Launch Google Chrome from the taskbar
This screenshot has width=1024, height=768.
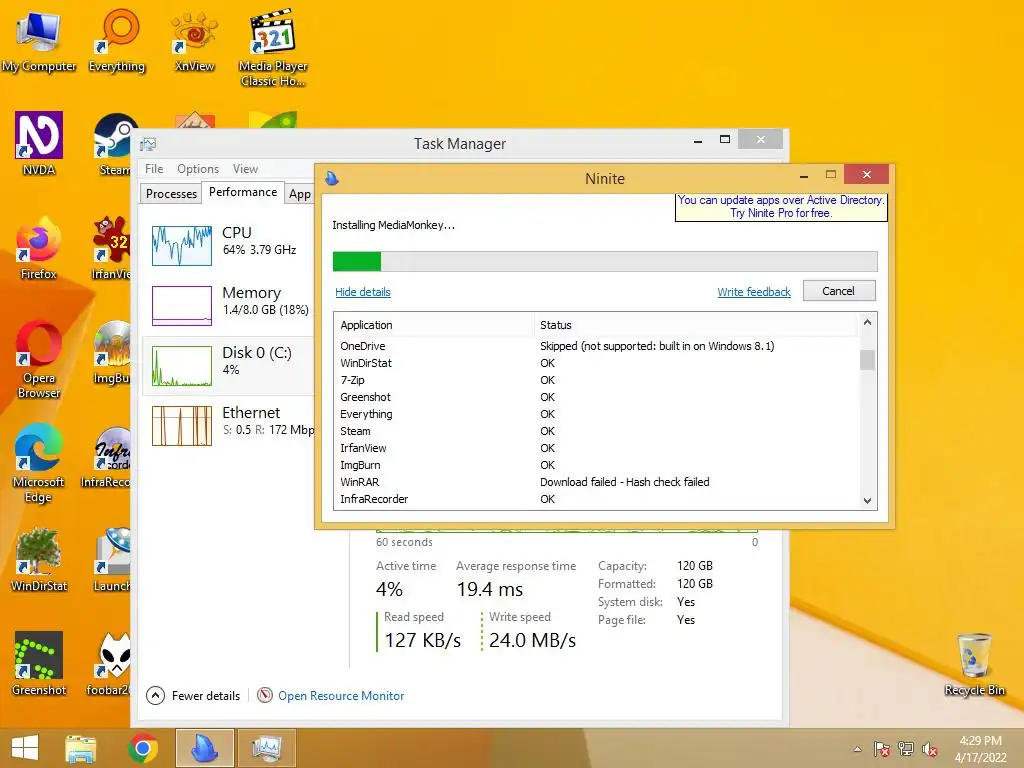click(x=142, y=748)
